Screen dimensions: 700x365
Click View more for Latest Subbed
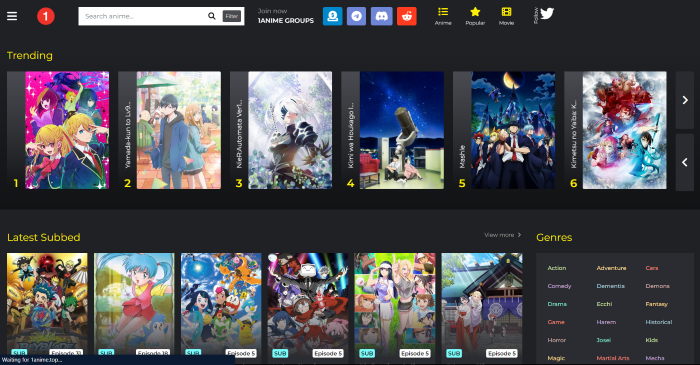pos(503,235)
